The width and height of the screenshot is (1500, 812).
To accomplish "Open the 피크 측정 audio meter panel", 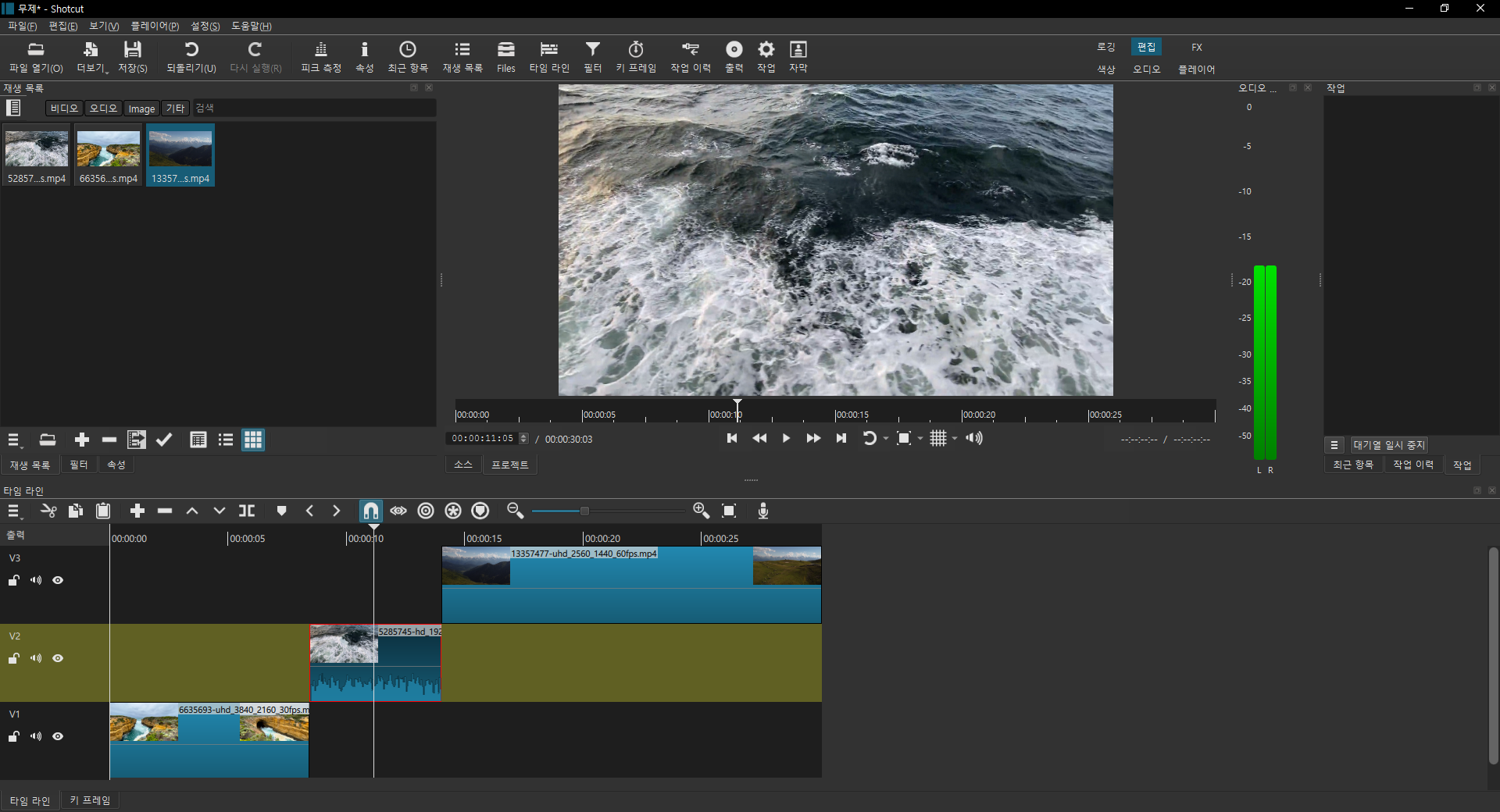I will pos(321,57).
